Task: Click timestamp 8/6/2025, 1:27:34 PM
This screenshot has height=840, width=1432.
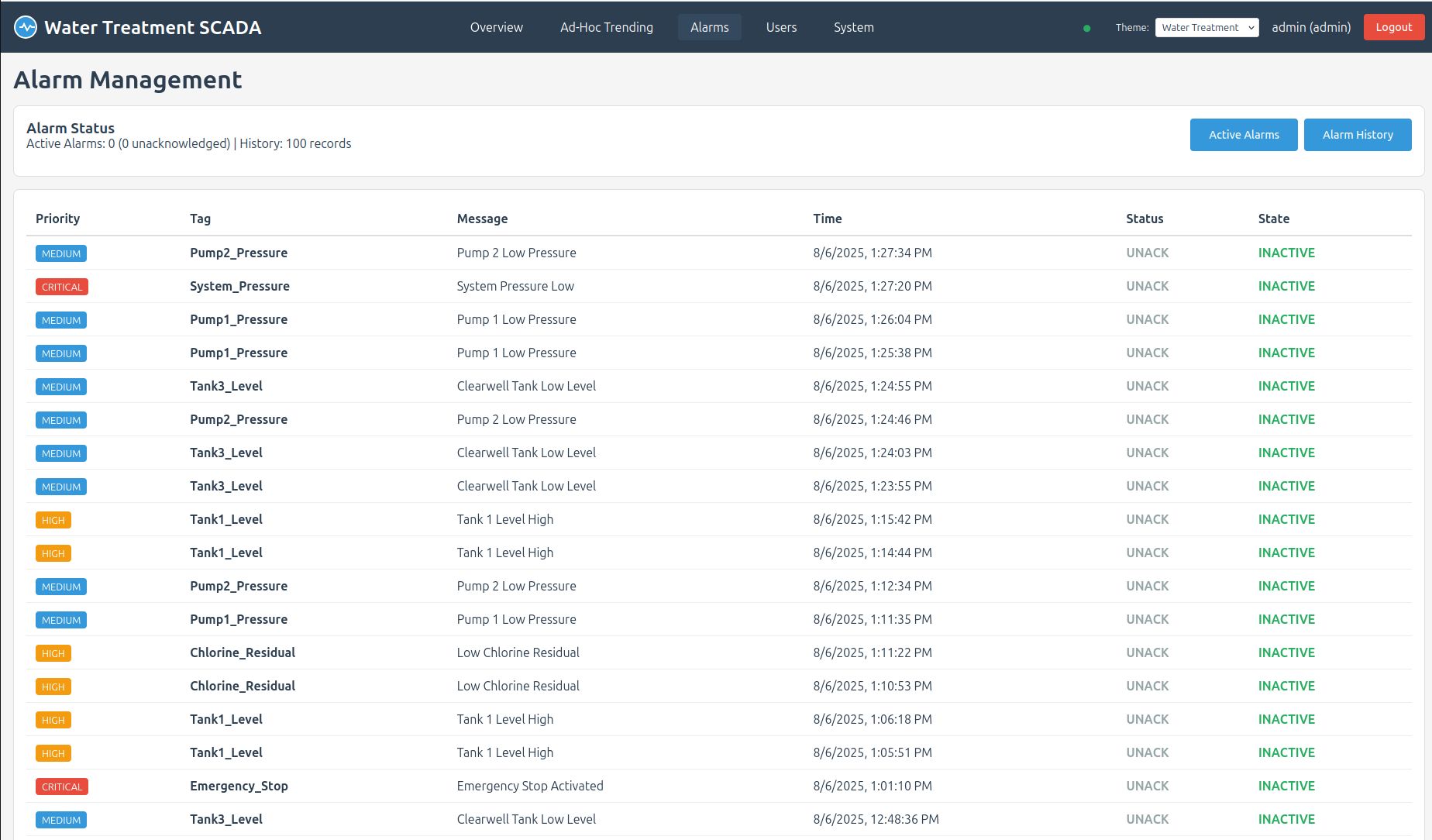Action: pos(873,253)
